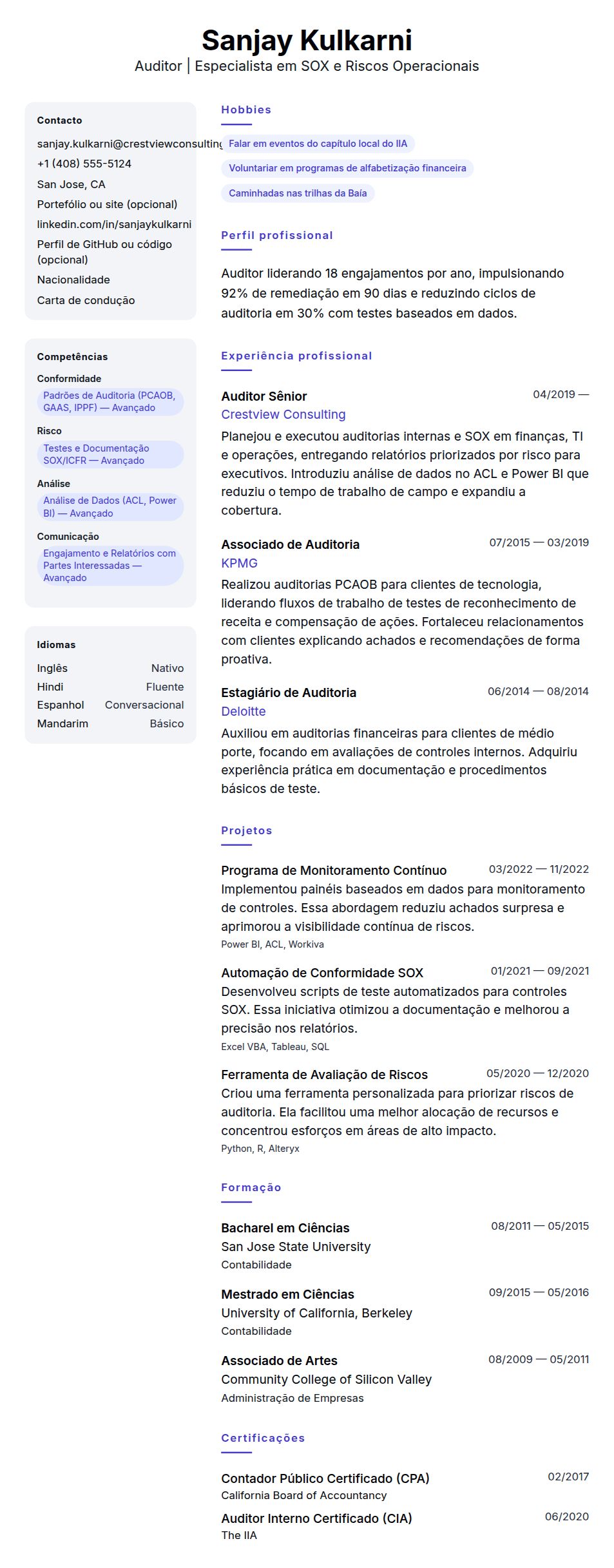614x1568 pixels.
Task: Click the 'Hobbies' section heading
Action: pyautogui.click(x=246, y=110)
